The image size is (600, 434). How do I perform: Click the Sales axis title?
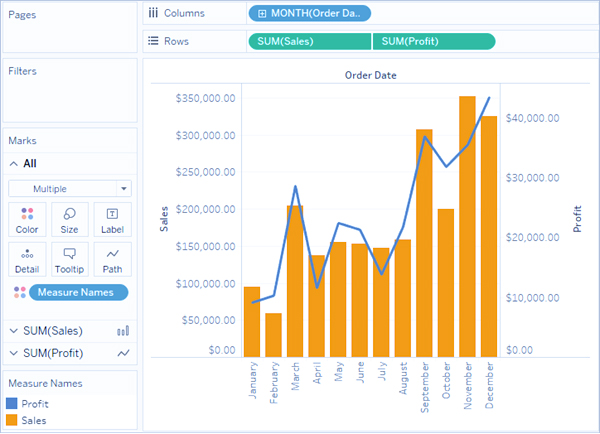tap(164, 219)
